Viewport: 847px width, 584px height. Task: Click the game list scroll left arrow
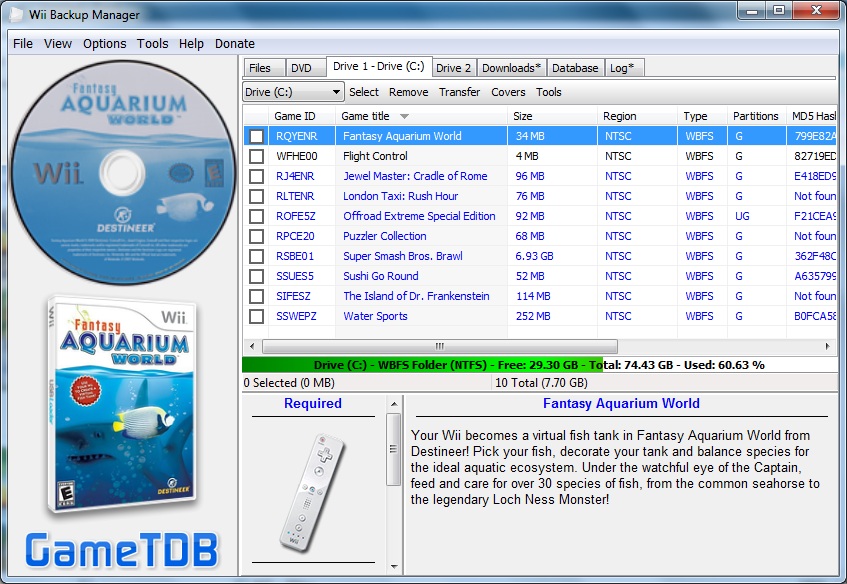click(x=252, y=346)
